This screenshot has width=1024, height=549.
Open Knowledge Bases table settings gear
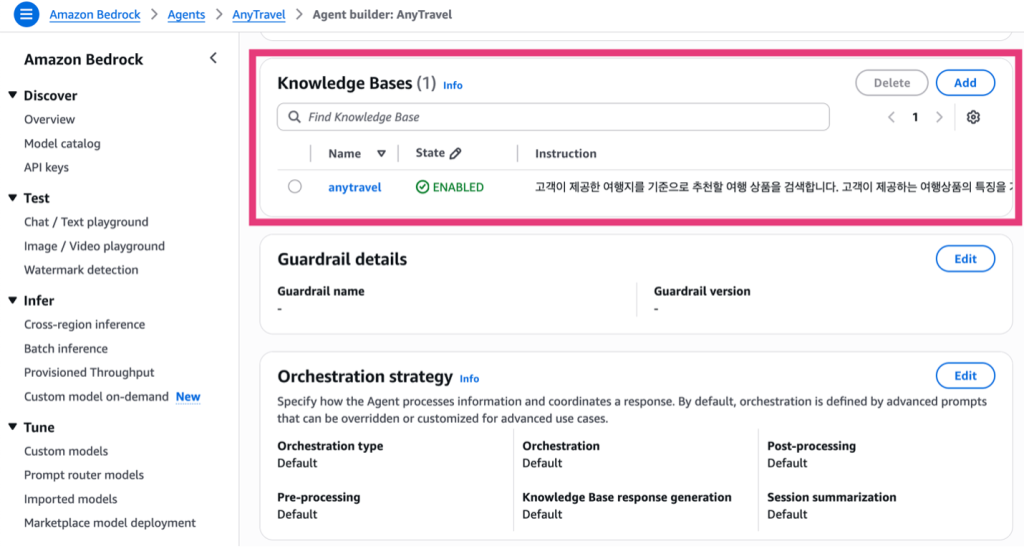973,117
